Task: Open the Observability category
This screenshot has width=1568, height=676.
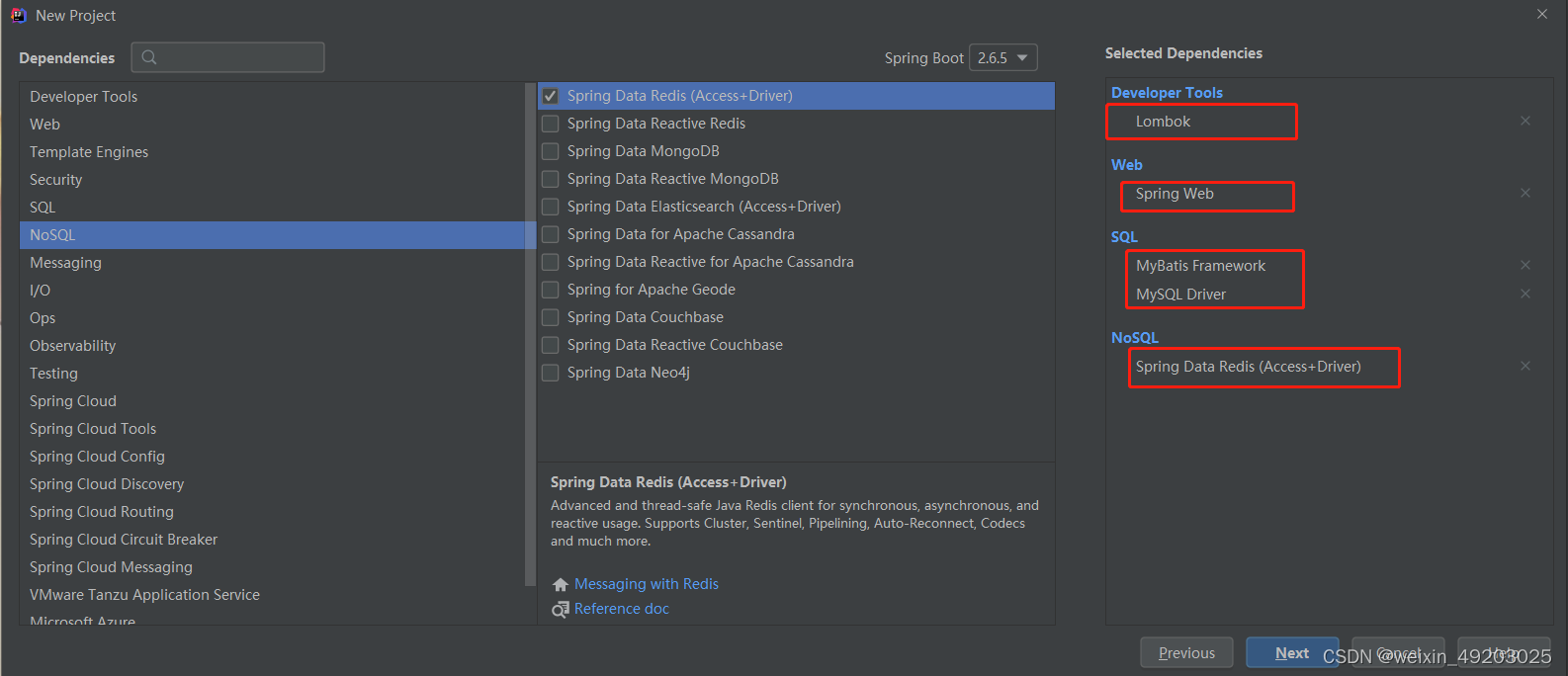Action: click(x=272, y=346)
